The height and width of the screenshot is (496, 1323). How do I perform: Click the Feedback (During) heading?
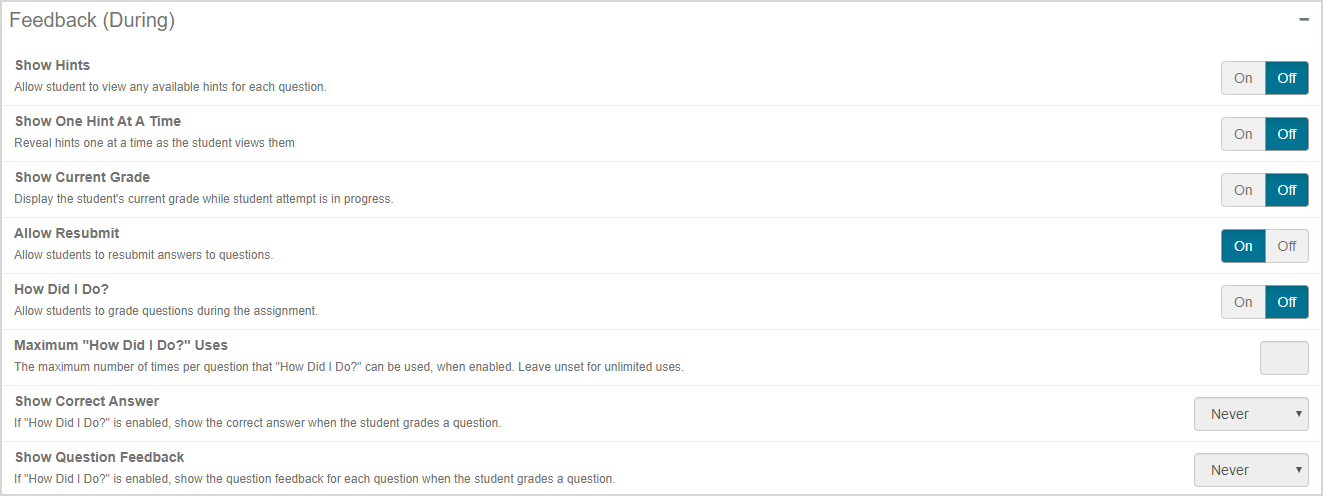pos(92,20)
